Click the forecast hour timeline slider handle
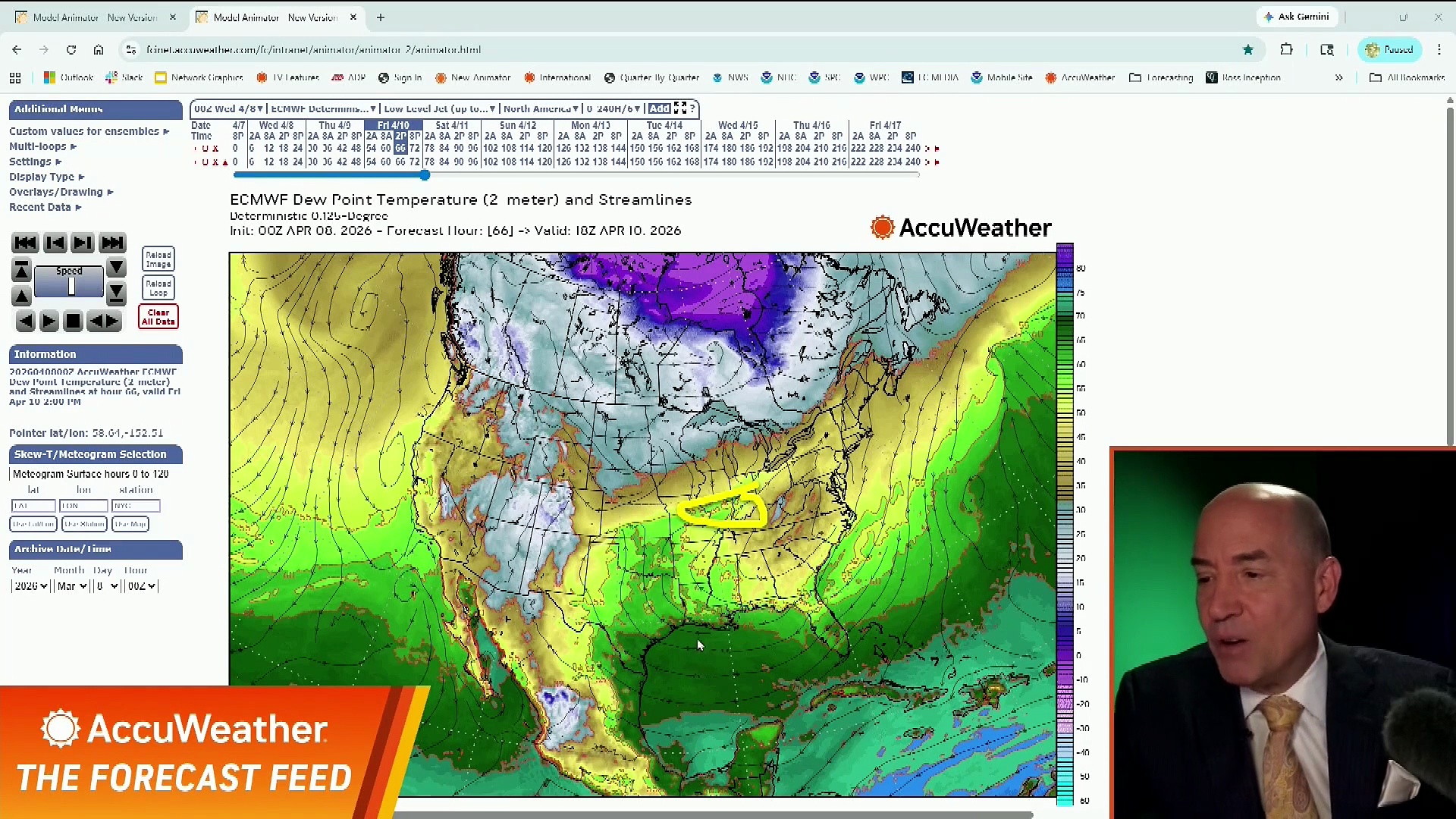Image resolution: width=1456 pixels, height=819 pixels. [425, 175]
